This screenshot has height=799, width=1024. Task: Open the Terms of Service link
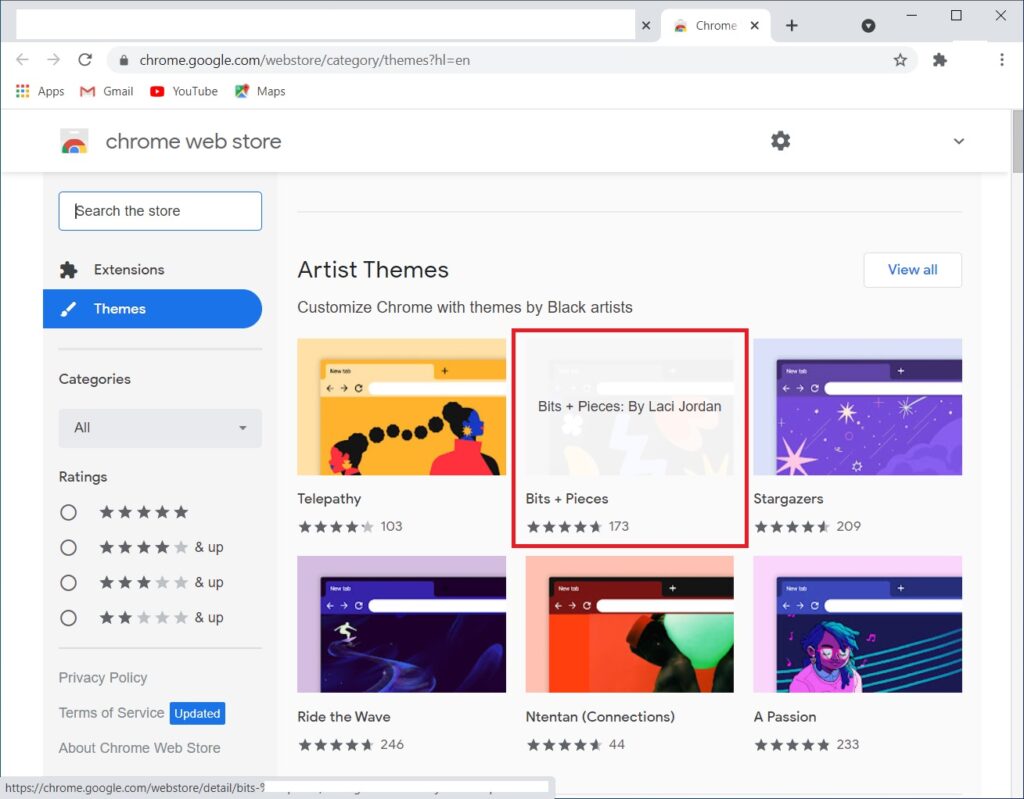click(x=111, y=713)
